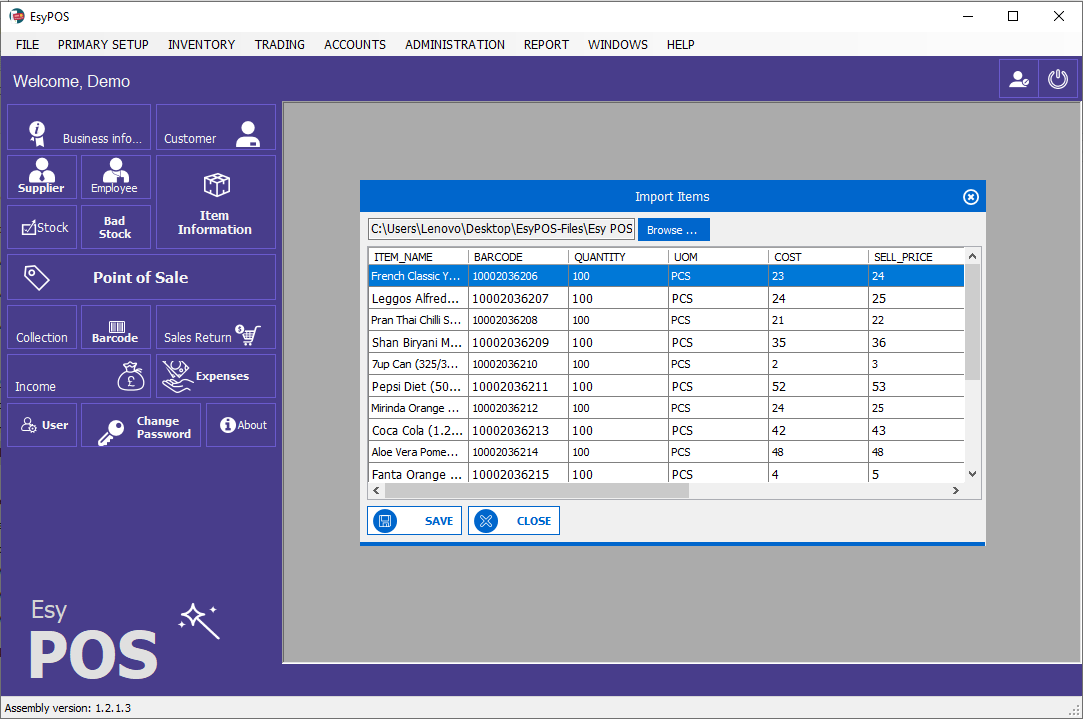
Task: Open the ADMINISTRATION menu
Action: click(455, 44)
